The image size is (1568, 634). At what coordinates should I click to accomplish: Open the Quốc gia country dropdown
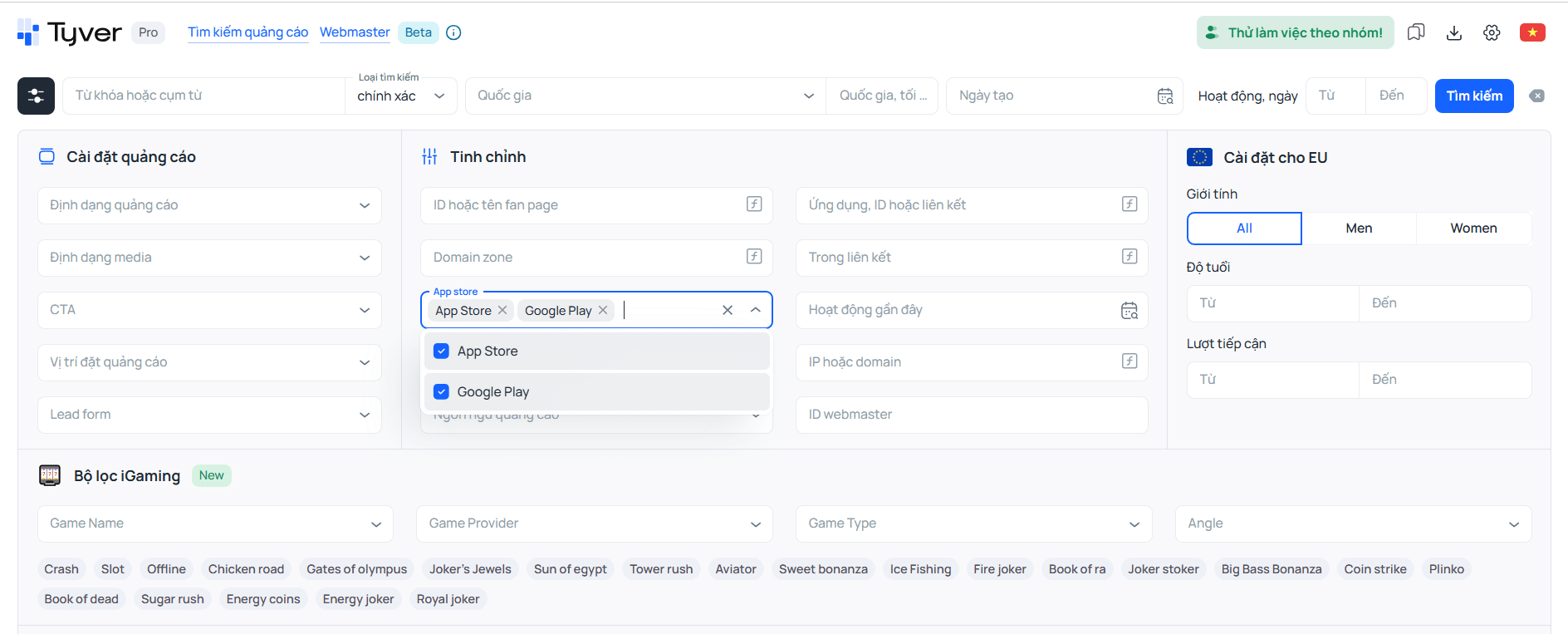click(x=645, y=96)
